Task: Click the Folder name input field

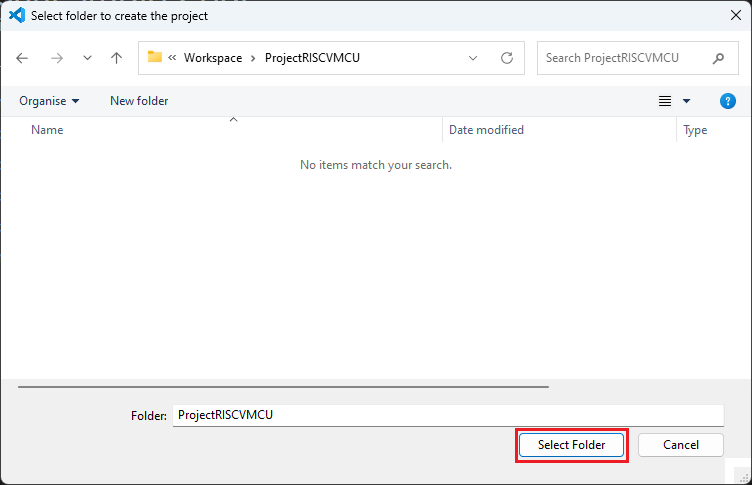Action: click(x=448, y=415)
